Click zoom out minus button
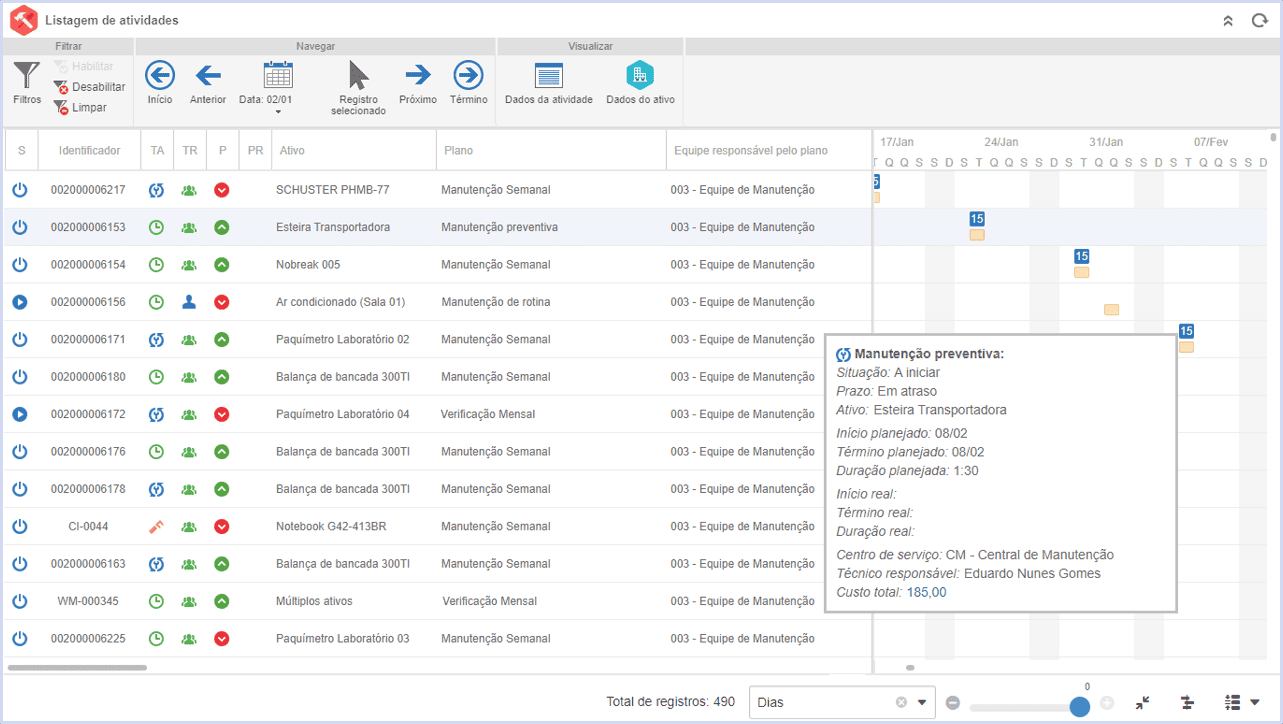Viewport: 1283px width, 724px height. point(953,703)
